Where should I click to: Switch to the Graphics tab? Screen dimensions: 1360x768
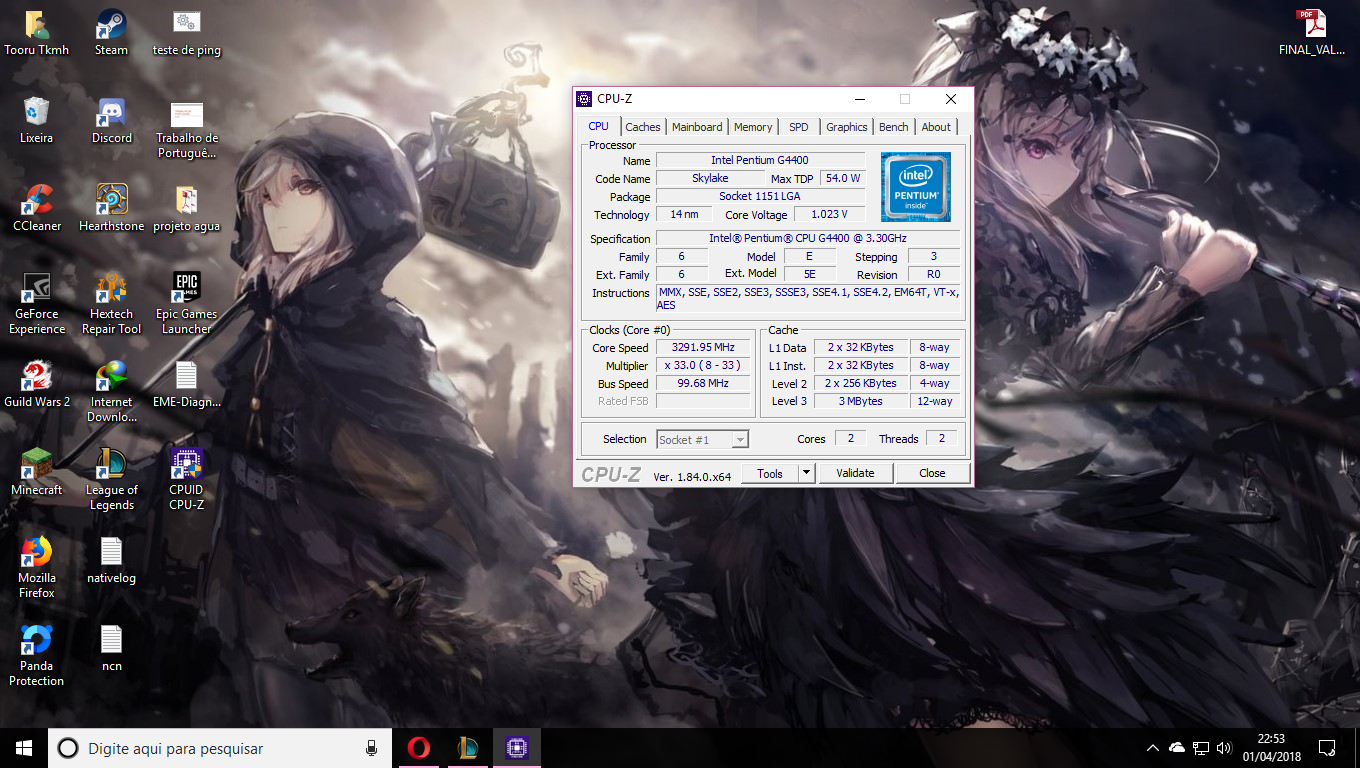(847, 127)
